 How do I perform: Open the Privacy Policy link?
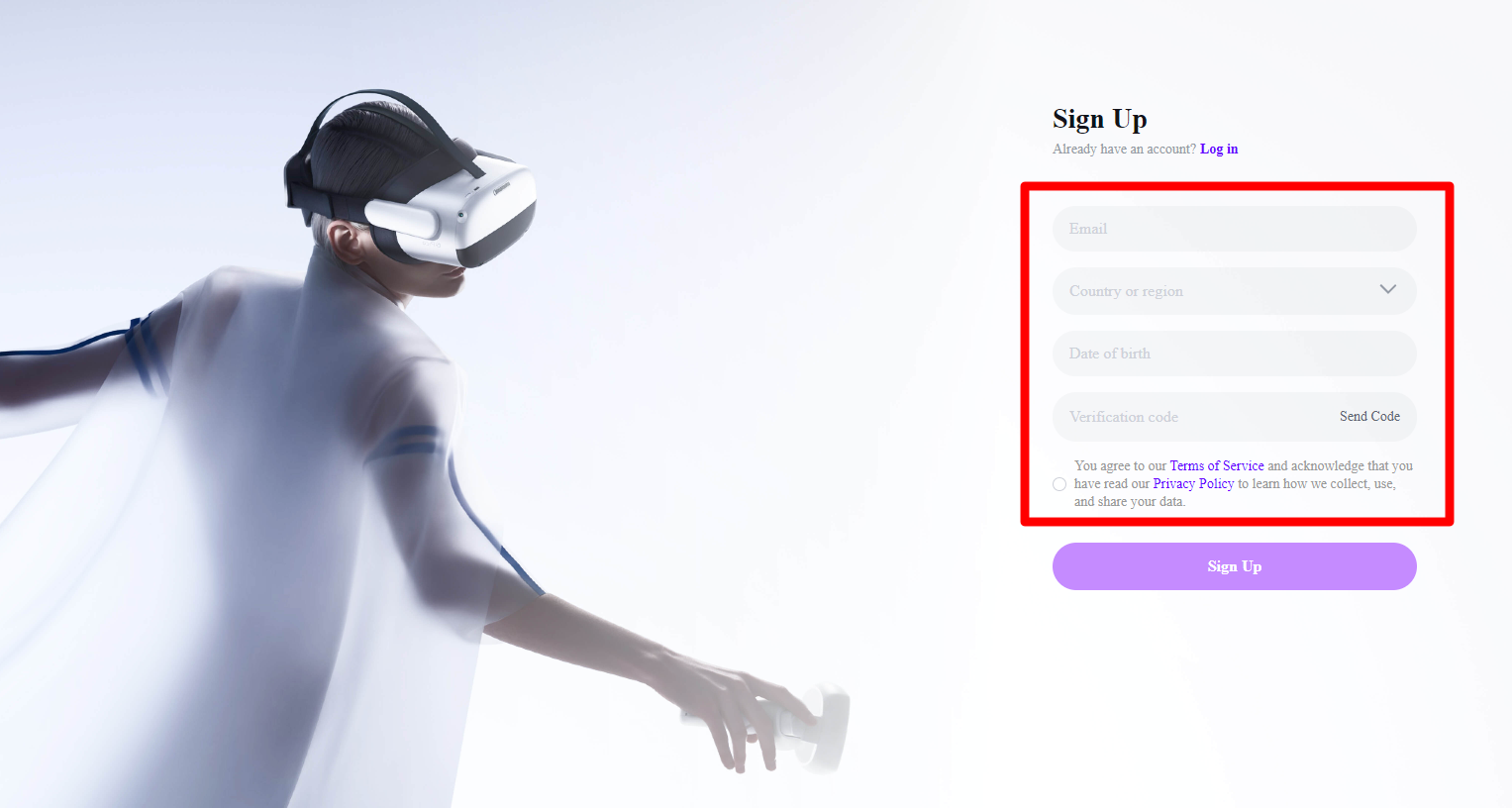pos(1193,483)
